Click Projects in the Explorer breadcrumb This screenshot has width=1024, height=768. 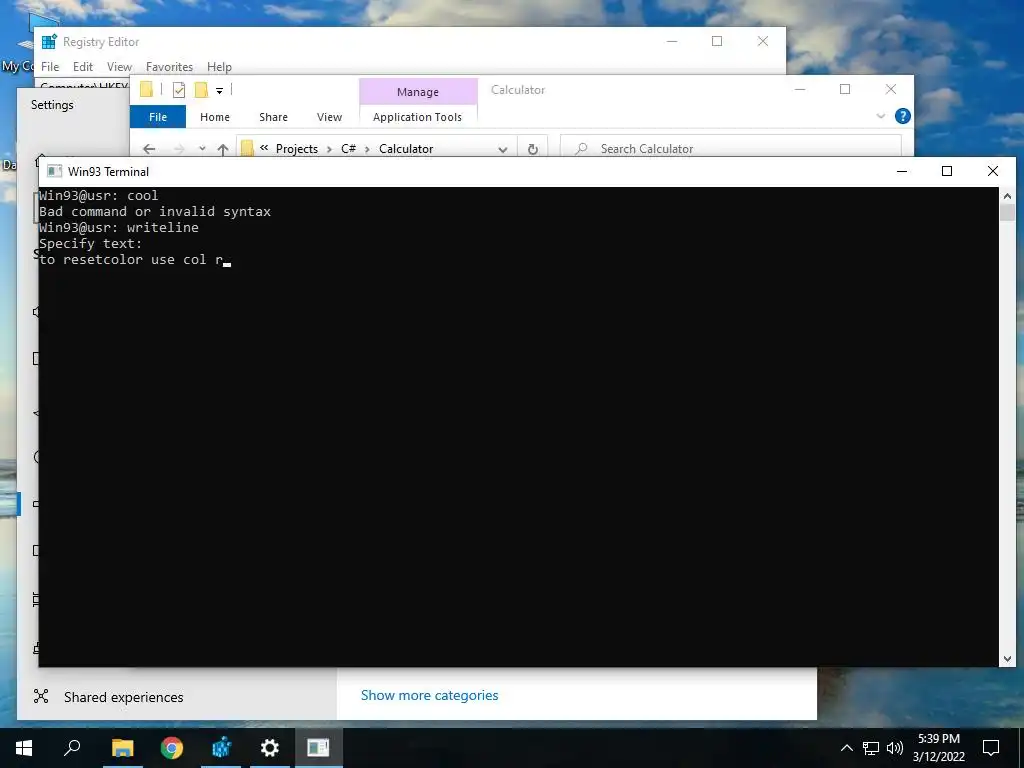tap(296, 149)
